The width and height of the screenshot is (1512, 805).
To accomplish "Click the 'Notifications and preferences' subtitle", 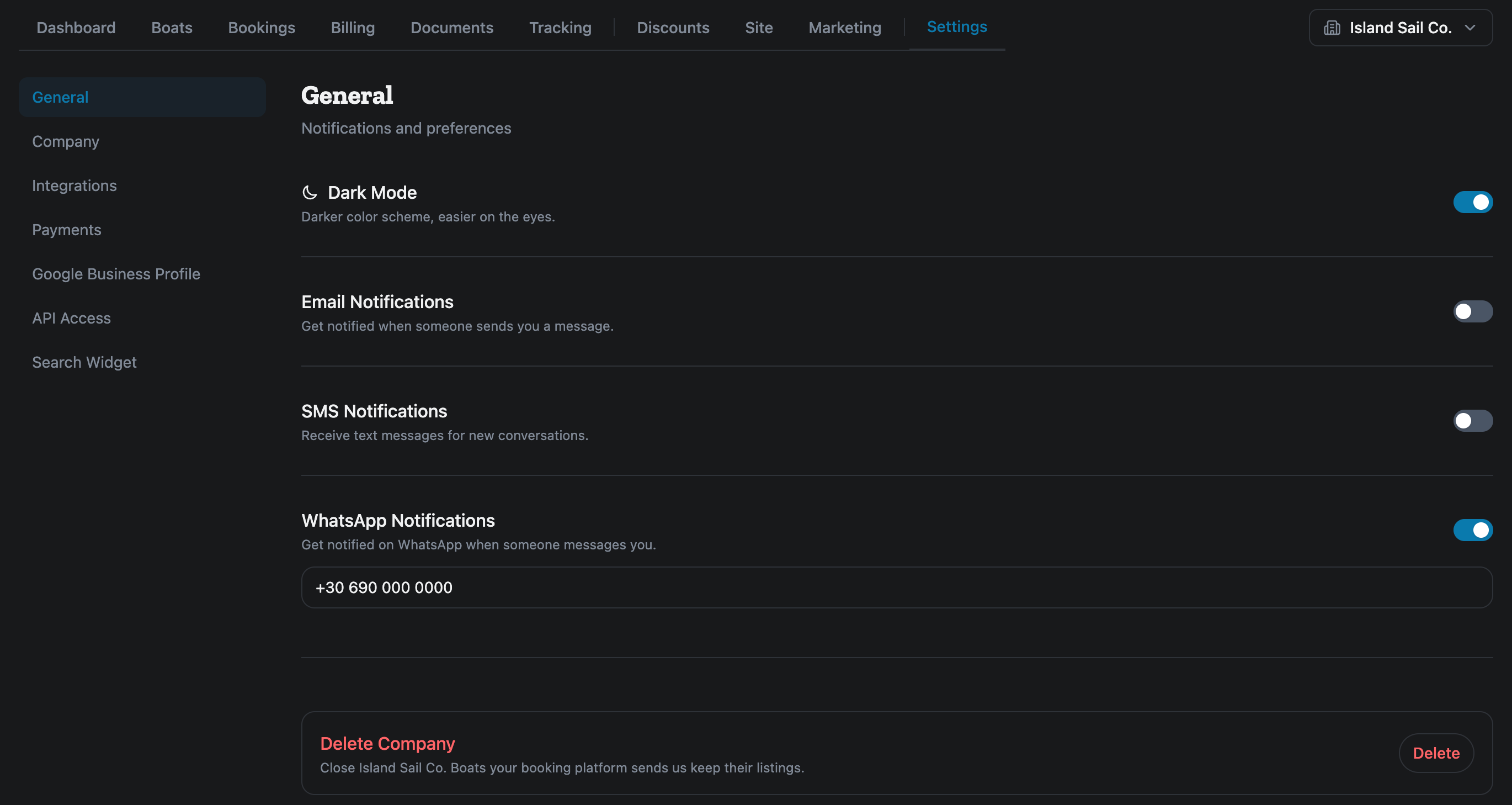I will coord(406,128).
